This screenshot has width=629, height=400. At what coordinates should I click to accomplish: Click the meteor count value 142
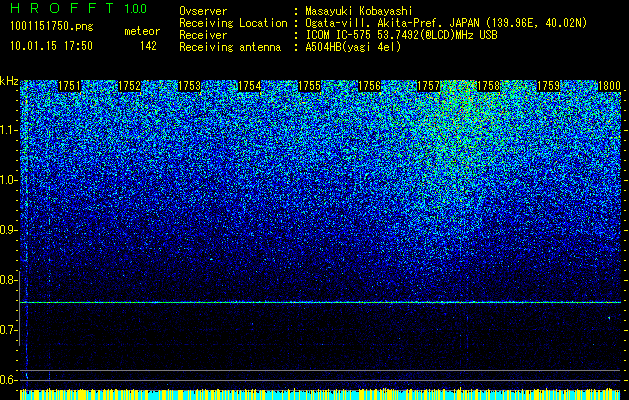click(148, 46)
